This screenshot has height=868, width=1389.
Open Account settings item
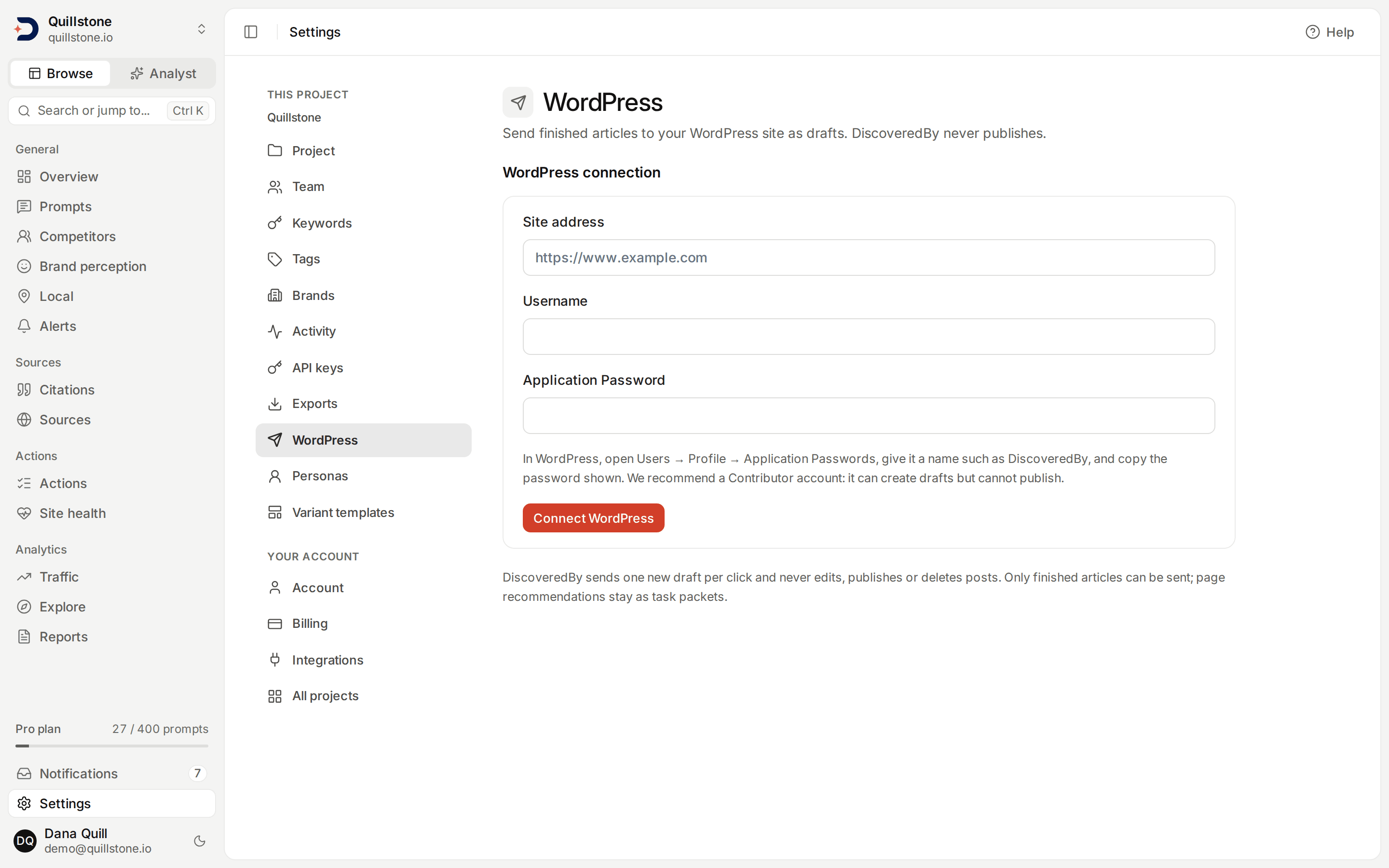tap(363, 587)
